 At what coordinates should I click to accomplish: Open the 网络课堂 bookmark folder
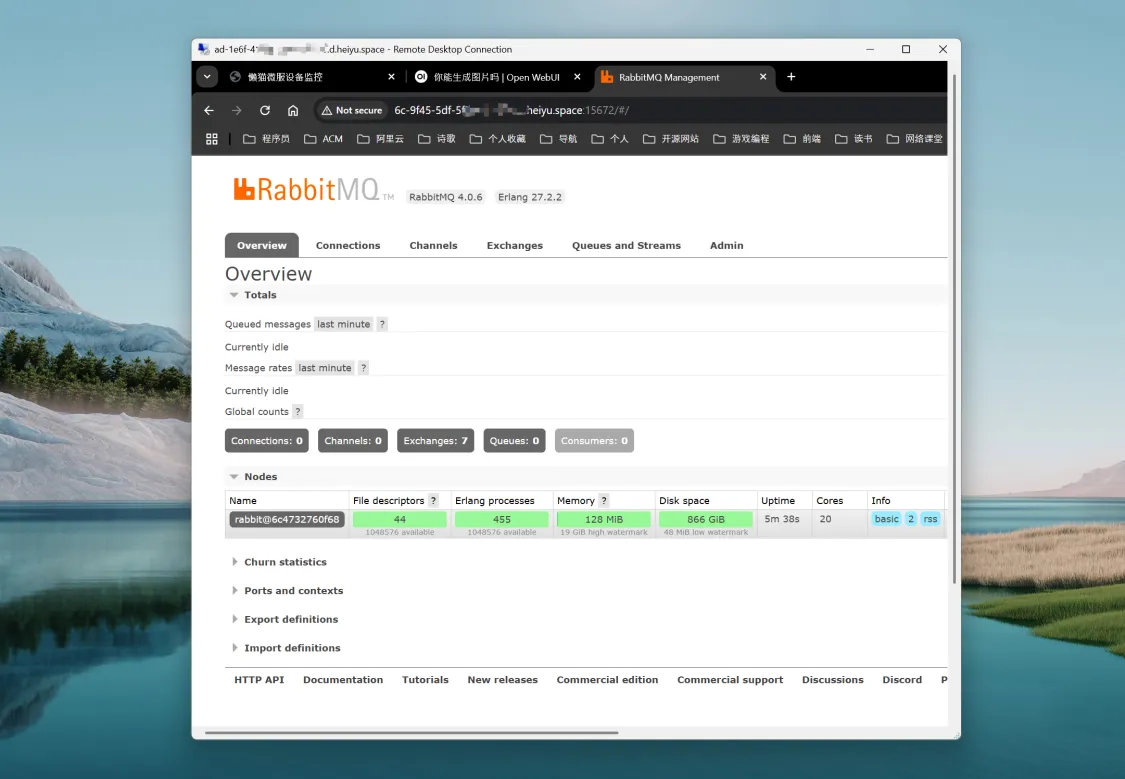pos(915,139)
